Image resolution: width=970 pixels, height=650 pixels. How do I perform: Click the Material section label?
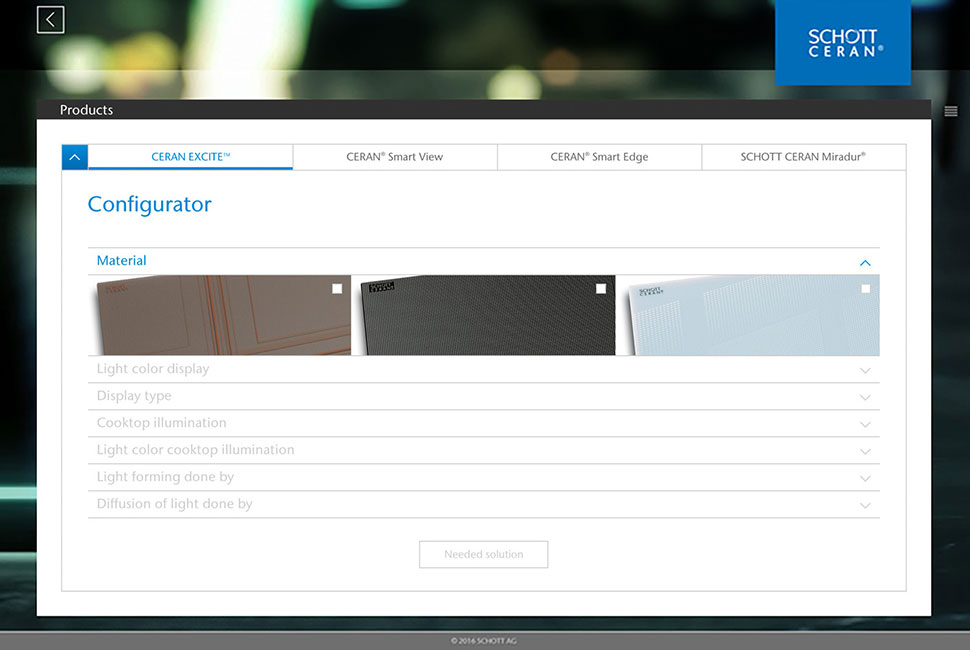122,260
